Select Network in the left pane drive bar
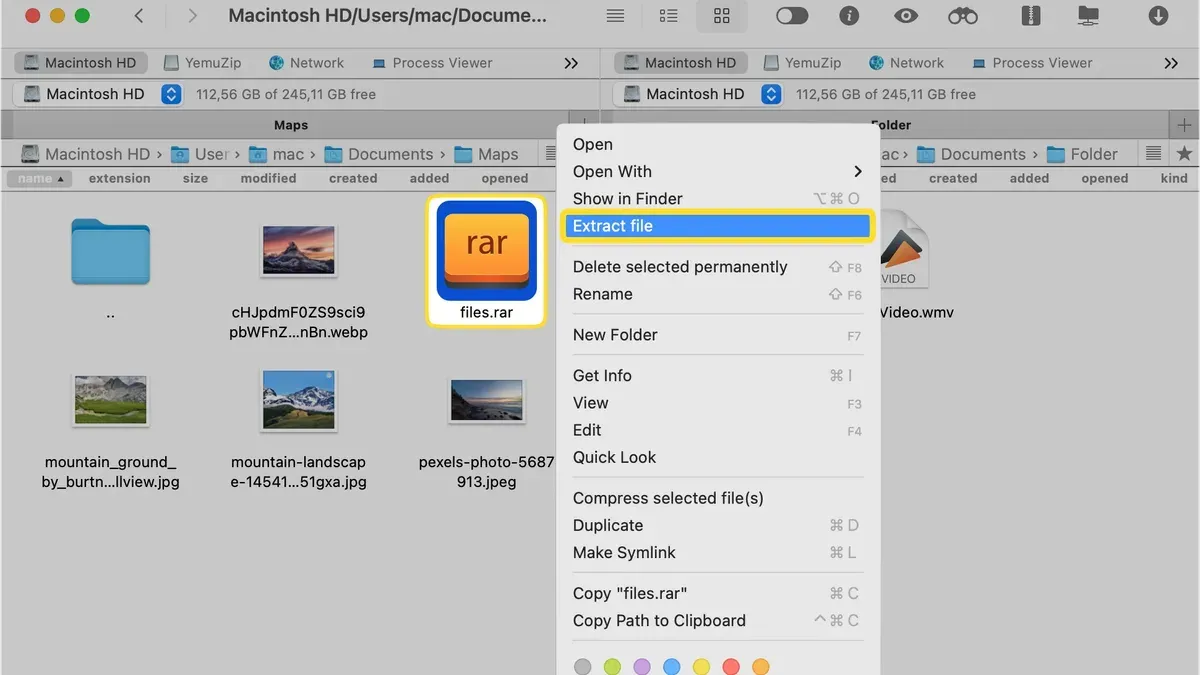1200x675 pixels. [307, 62]
